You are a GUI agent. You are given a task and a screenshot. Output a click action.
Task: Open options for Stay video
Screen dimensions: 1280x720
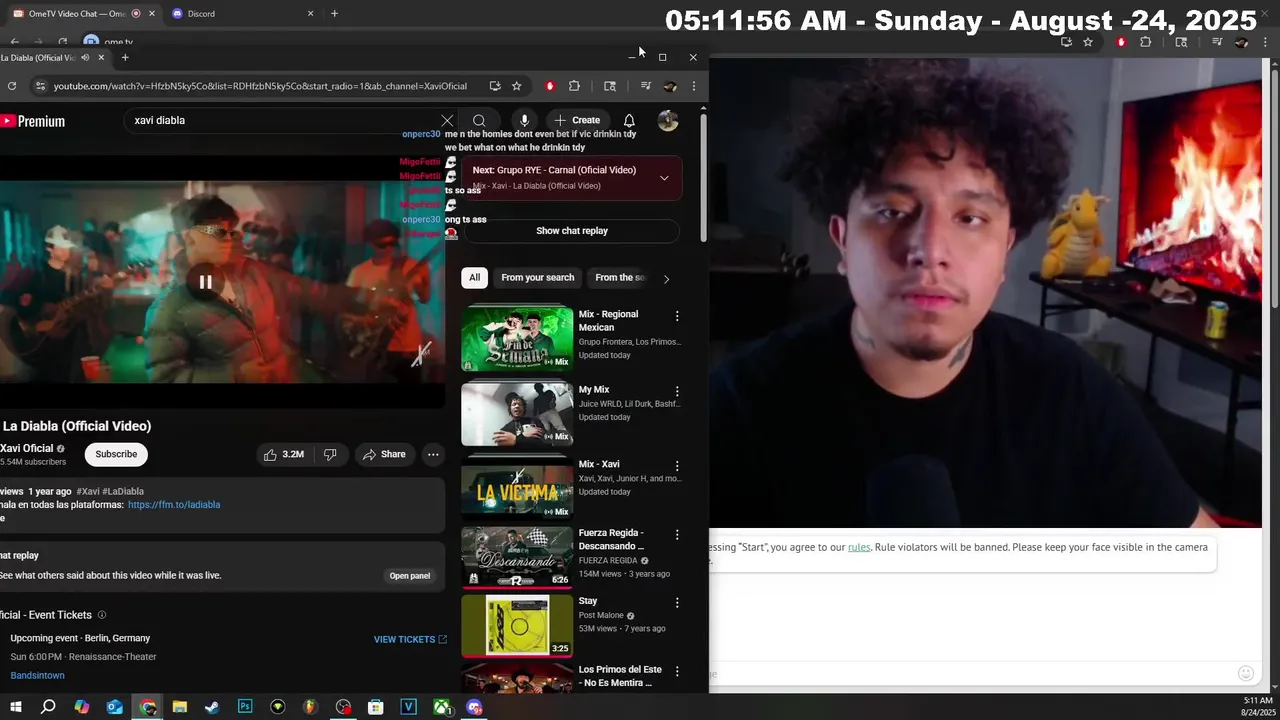coord(677,602)
